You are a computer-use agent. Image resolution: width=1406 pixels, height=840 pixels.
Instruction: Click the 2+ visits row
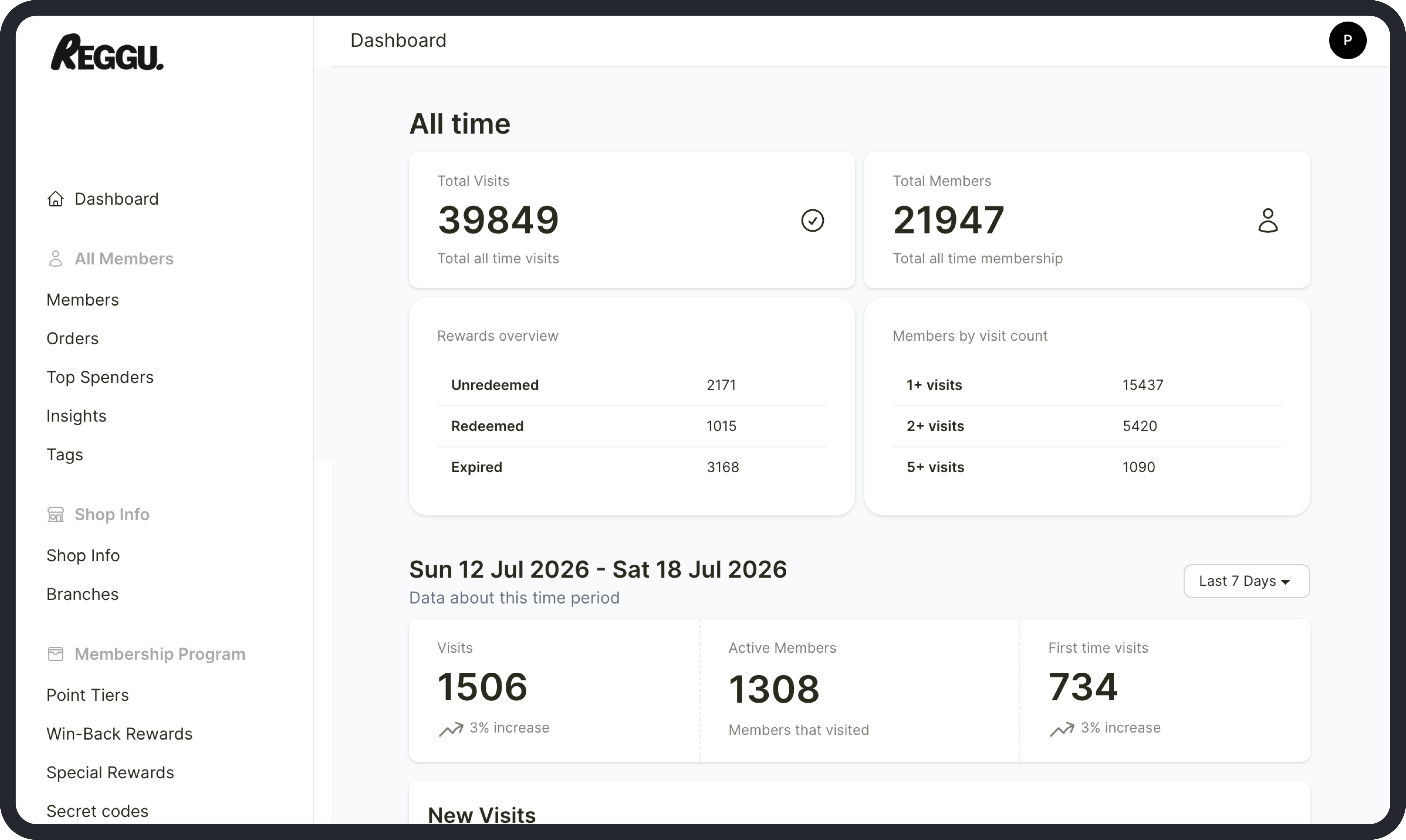pos(1087,426)
